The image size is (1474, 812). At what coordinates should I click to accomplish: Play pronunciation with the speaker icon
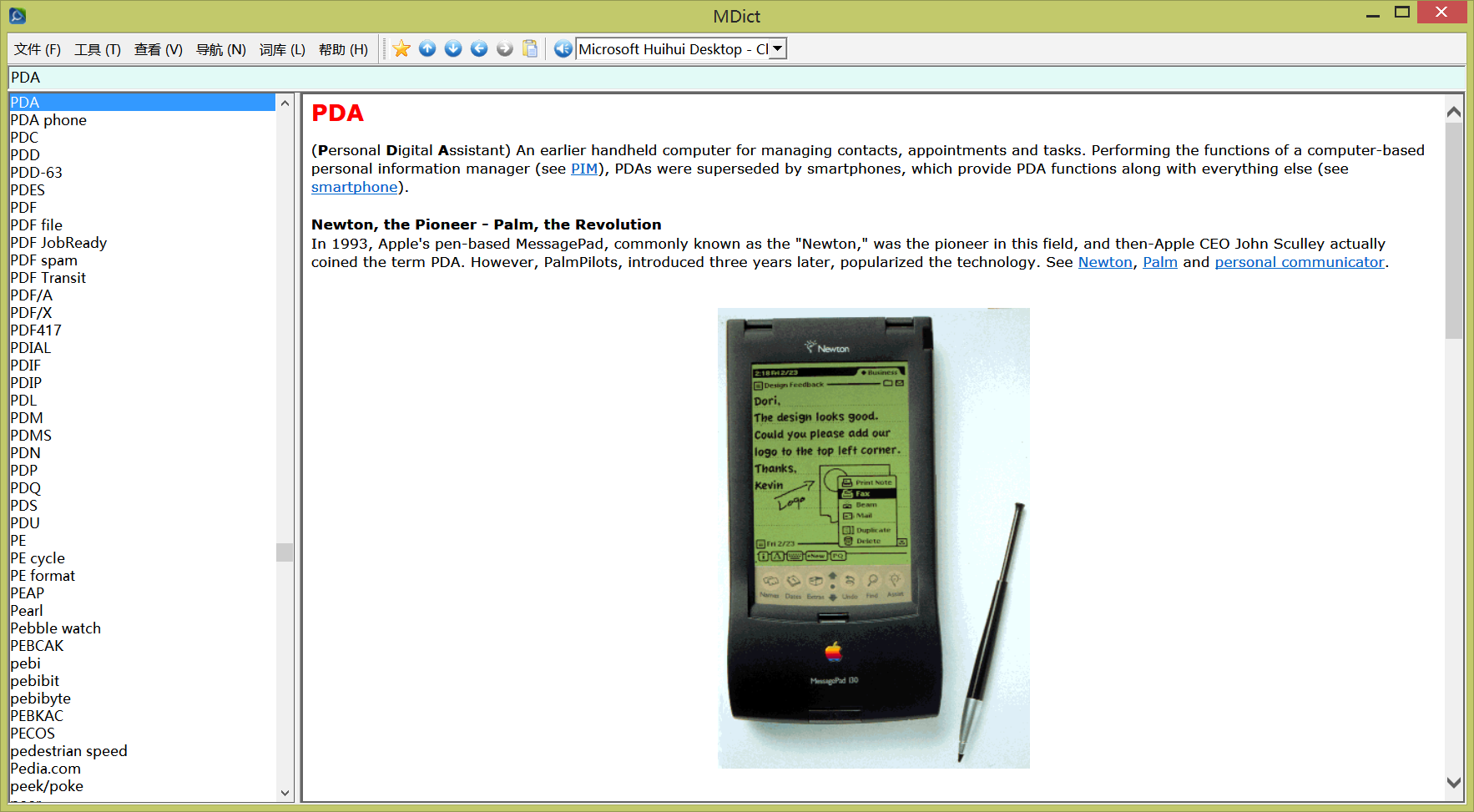[563, 49]
